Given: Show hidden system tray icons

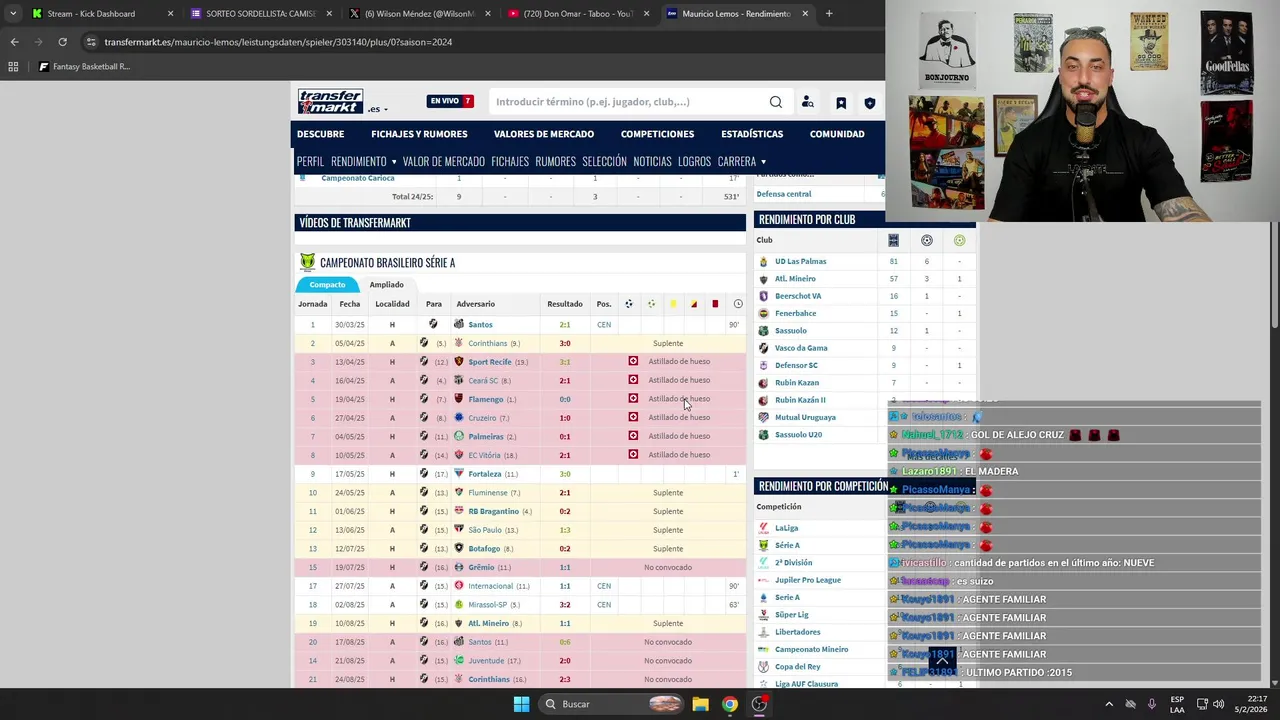Looking at the screenshot, I should tap(1108, 704).
